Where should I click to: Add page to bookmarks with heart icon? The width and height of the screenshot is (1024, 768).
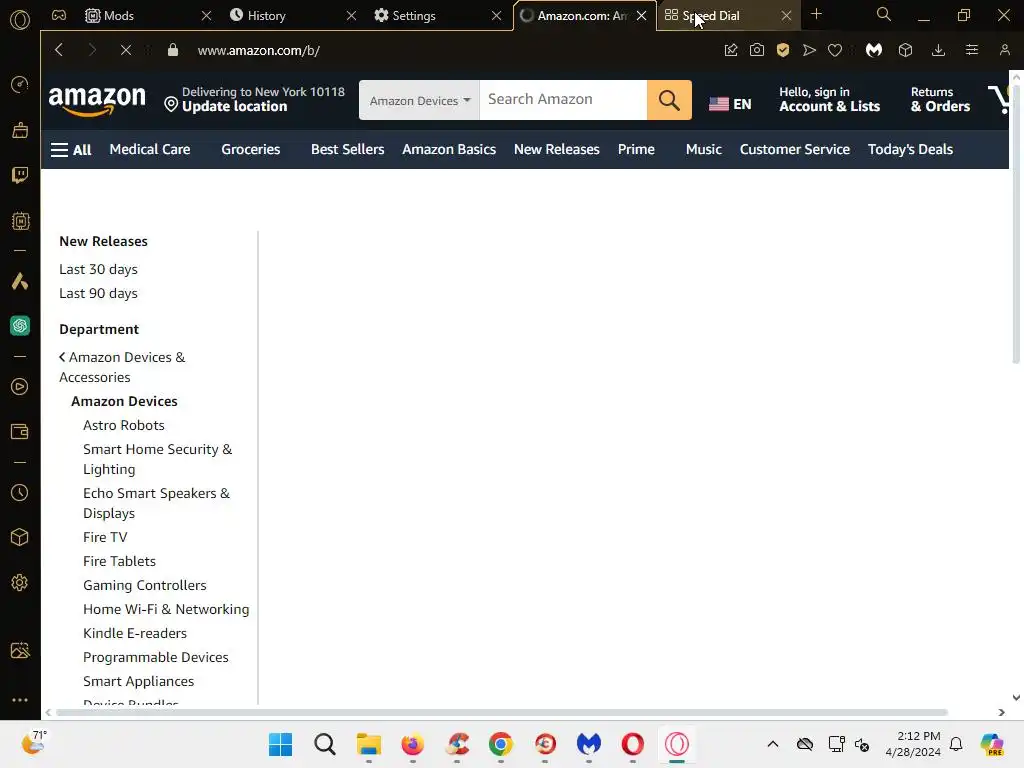[835, 50]
